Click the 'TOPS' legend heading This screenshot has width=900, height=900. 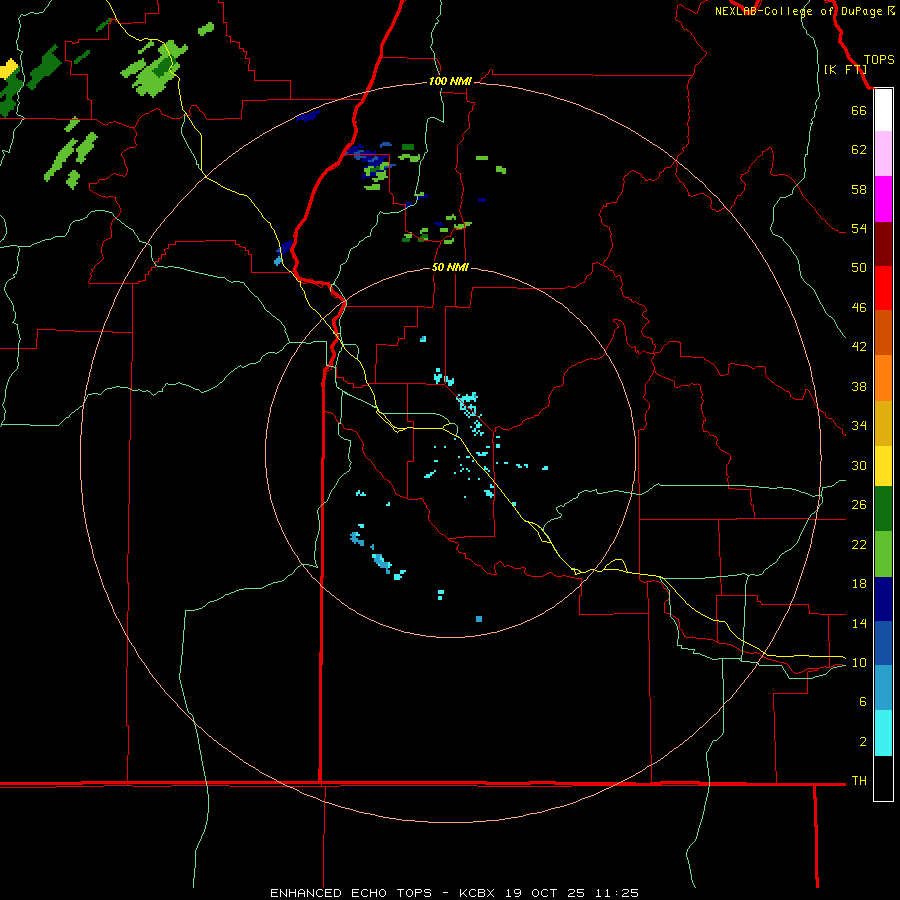[x=879, y=60]
